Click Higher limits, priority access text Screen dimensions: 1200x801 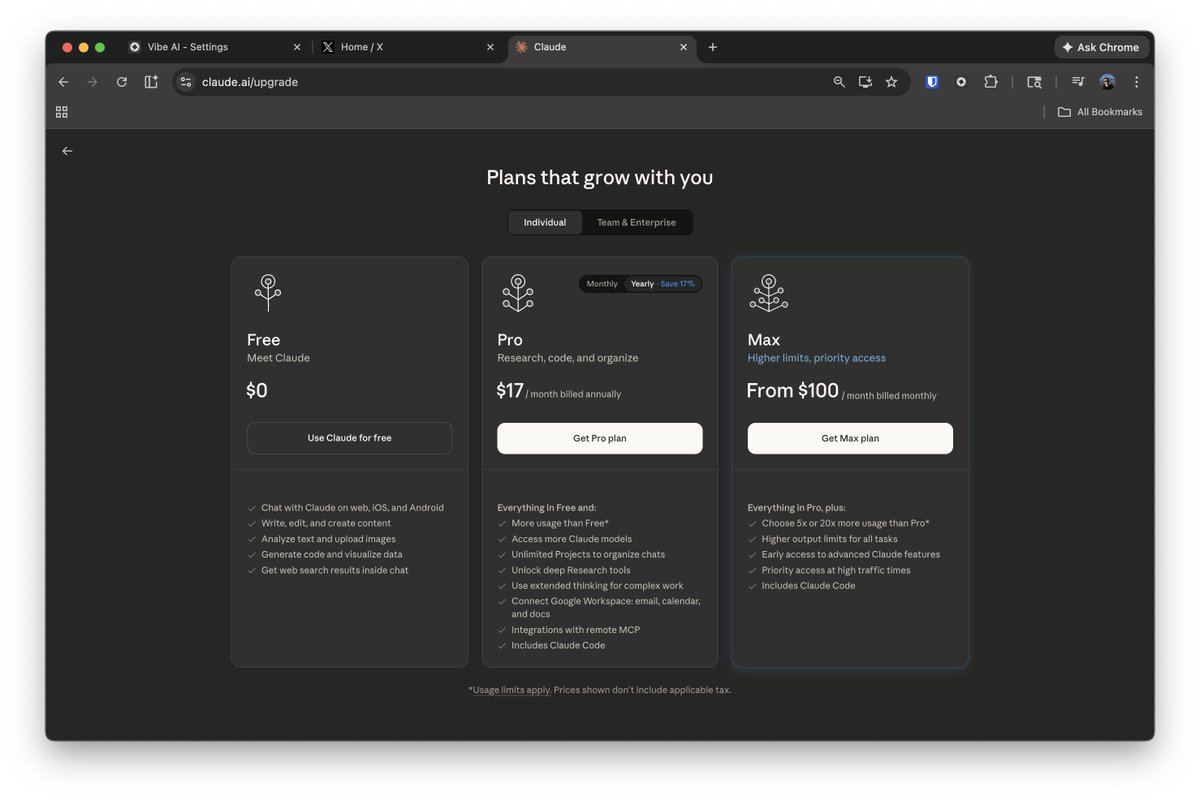coord(817,358)
